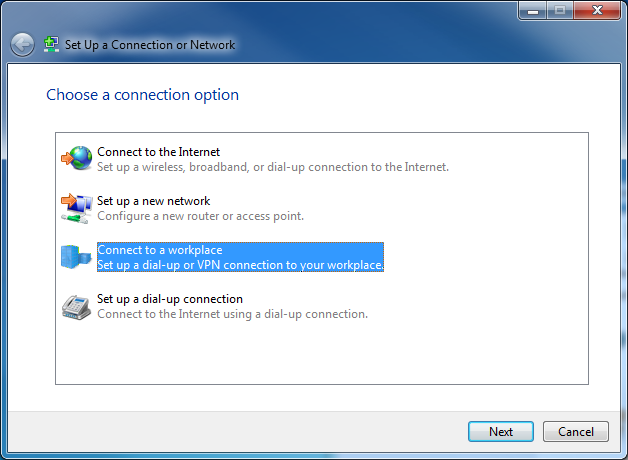Select the highlighted Connect to a workplace title
Viewport: 628px width, 460px height.
(160, 250)
